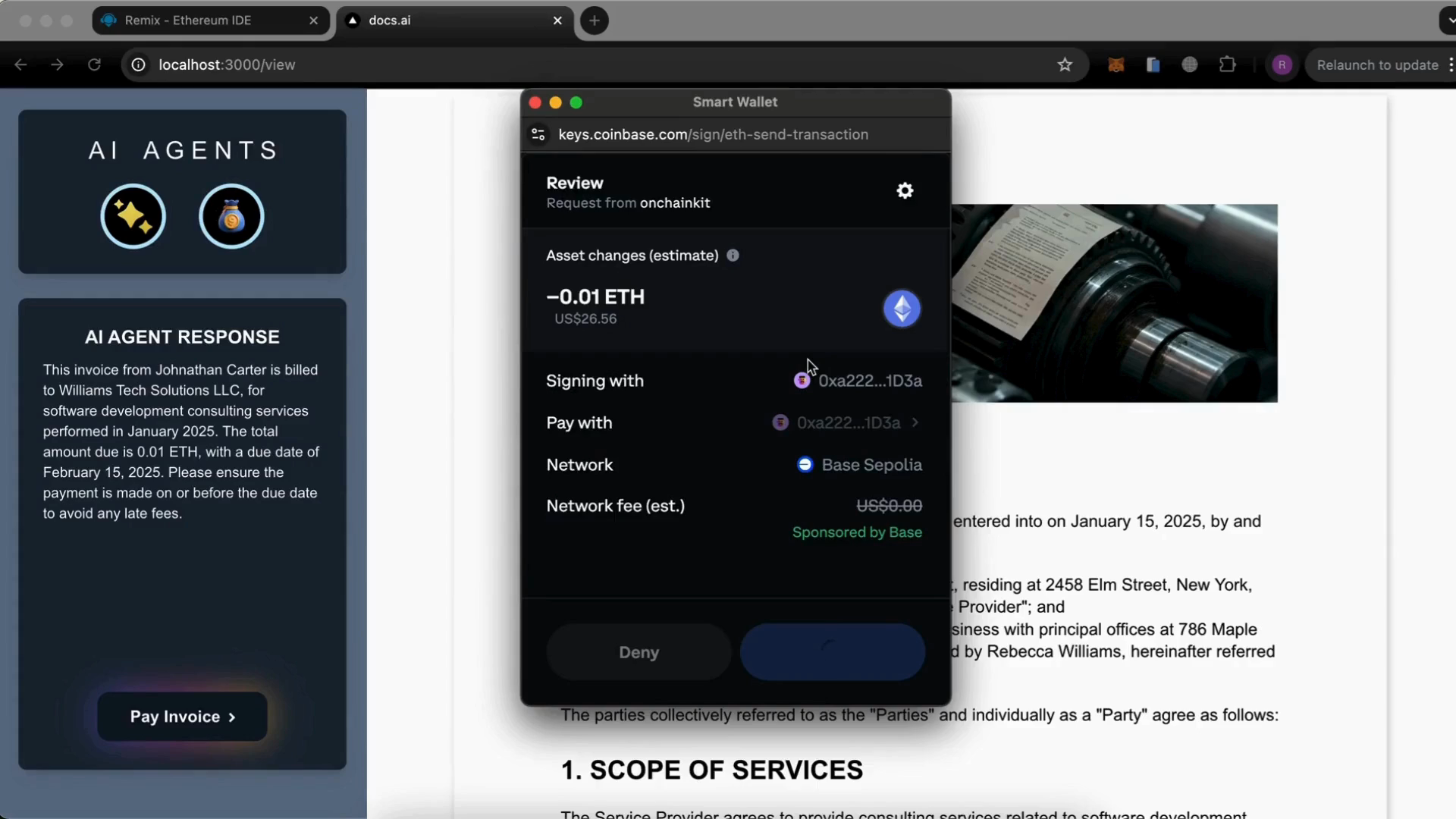Open the tab search dropdown in the Chrome title bar
The width and height of the screenshot is (1456, 819).
point(1448,20)
